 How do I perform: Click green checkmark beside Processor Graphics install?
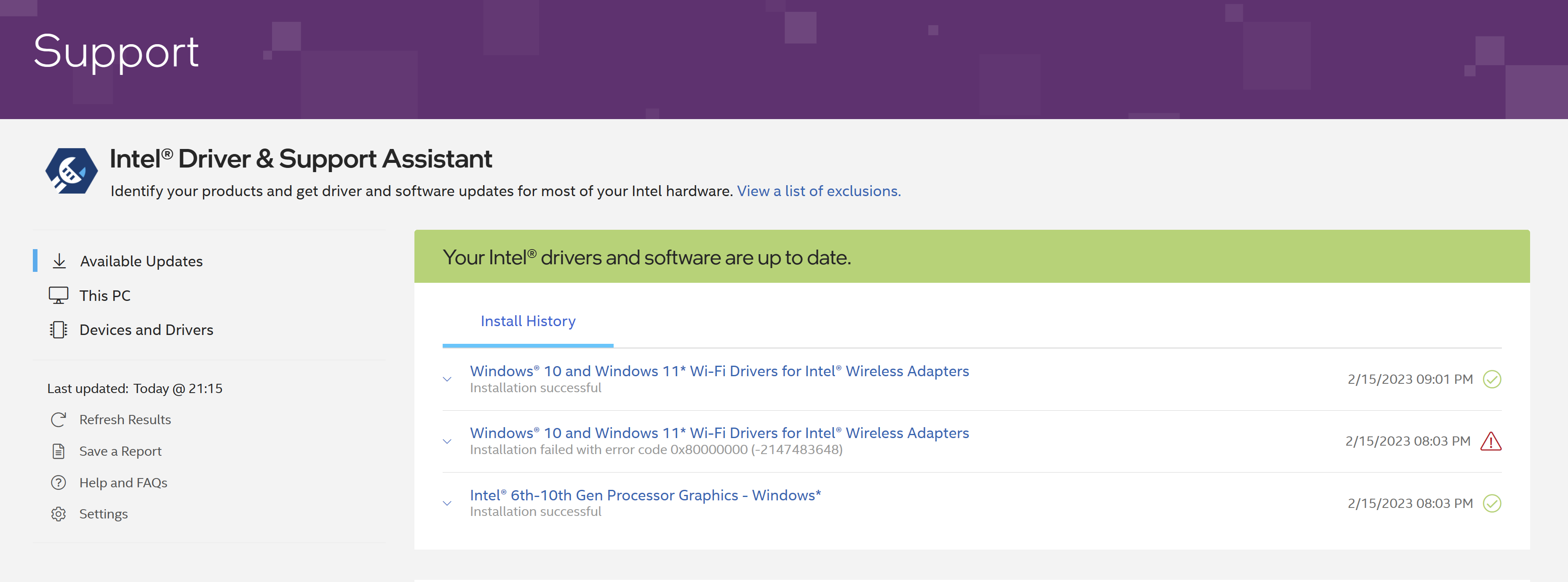[1492, 503]
